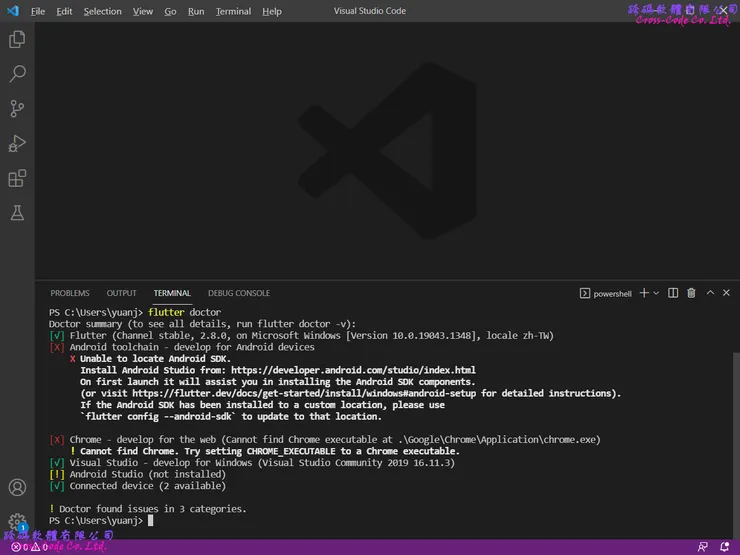The image size is (740, 555).
Task: Click the 'Android Studio (not installed)' line
Action: (137, 474)
